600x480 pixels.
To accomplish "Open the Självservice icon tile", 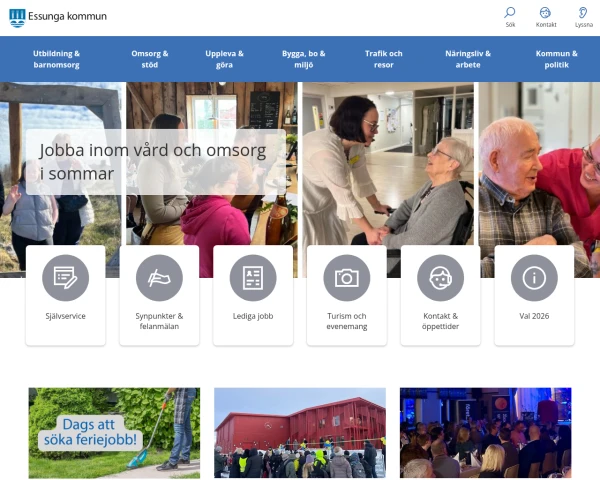I will click(x=66, y=278).
